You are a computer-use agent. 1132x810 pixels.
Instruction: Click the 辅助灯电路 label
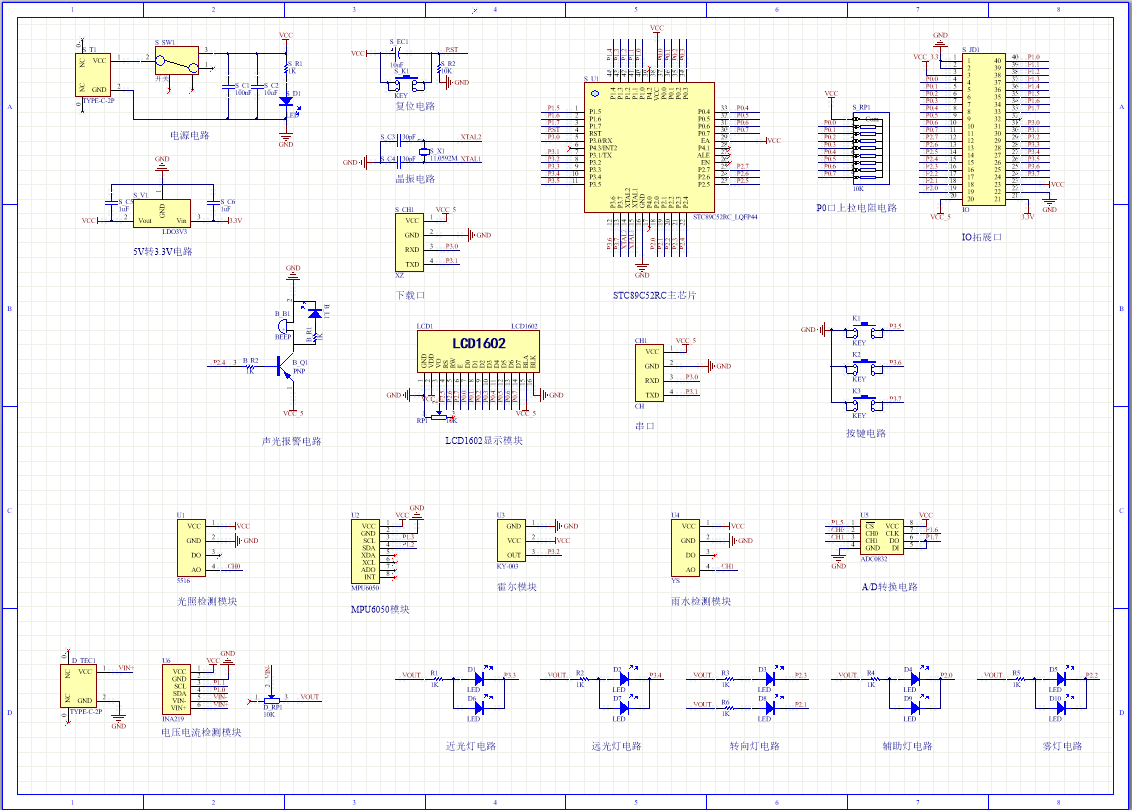[907, 746]
